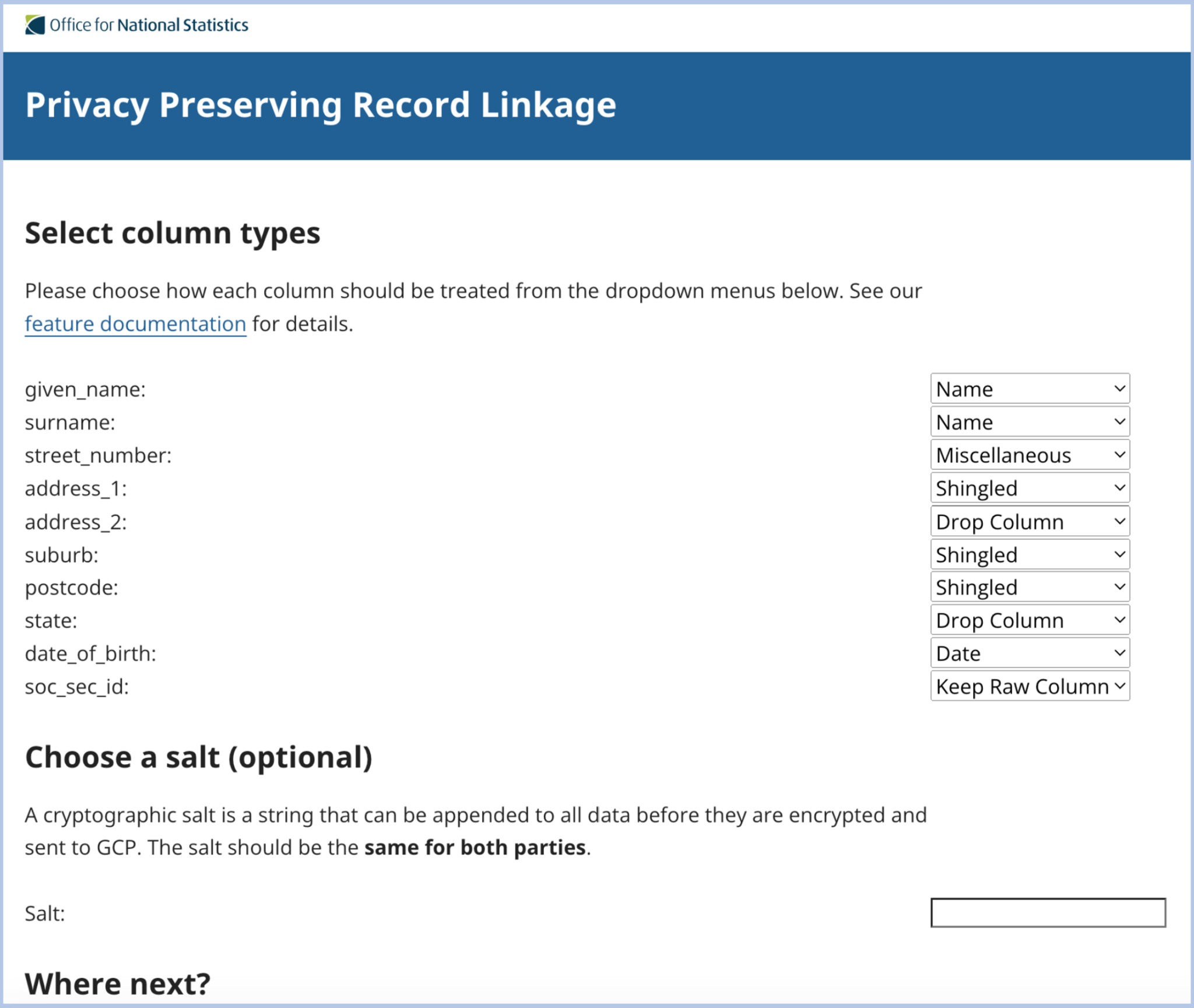Open the soc_sec_id Keep Raw Column dropdown
Image resolution: width=1194 pixels, height=1008 pixels.
(1030, 686)
